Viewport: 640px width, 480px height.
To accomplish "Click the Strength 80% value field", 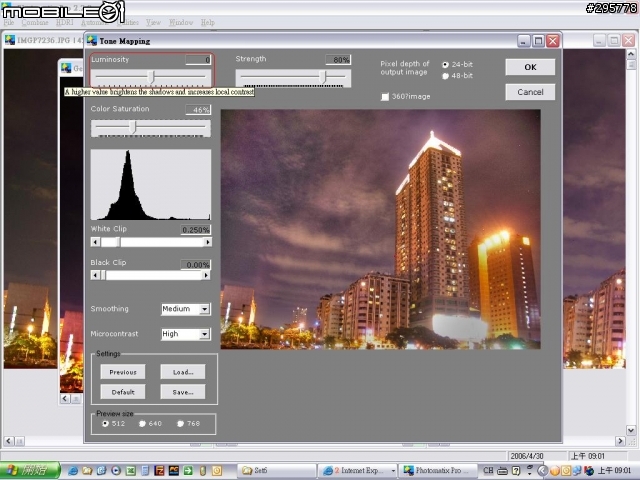I will point(338,60).
